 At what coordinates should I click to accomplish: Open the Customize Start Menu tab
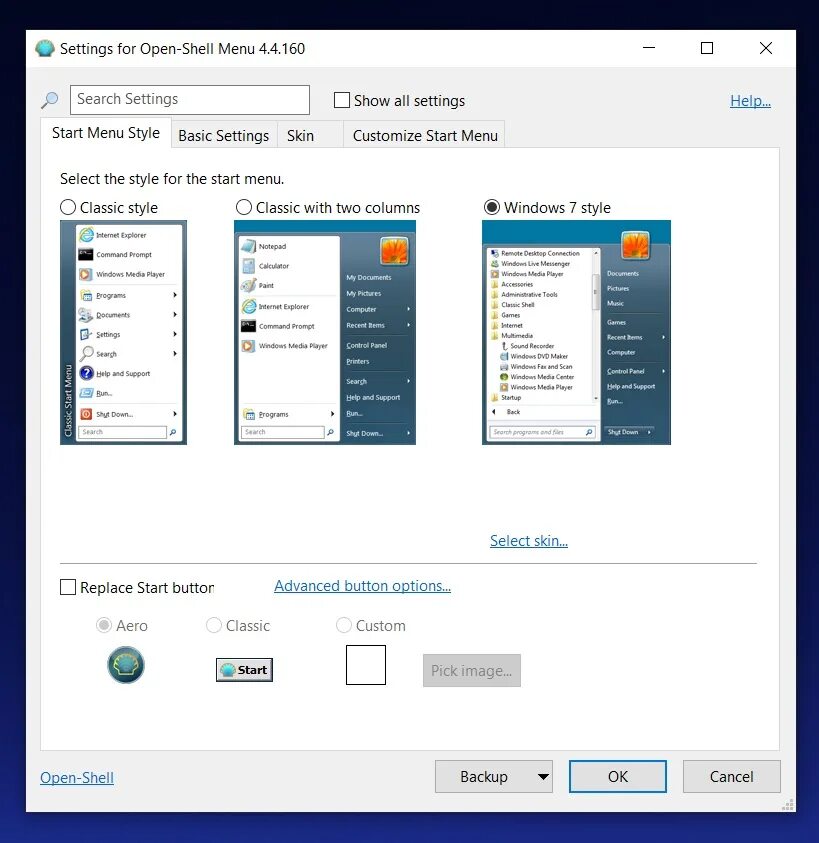pyautogui.click(x=424, y=135)
